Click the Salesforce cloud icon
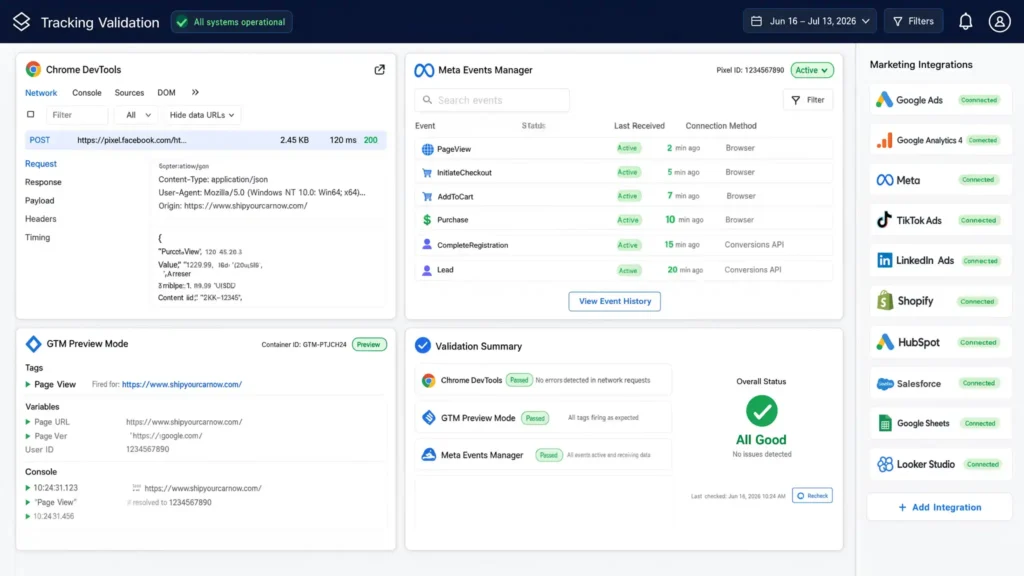Viewport: 1024px width, 576px height. 885,383
